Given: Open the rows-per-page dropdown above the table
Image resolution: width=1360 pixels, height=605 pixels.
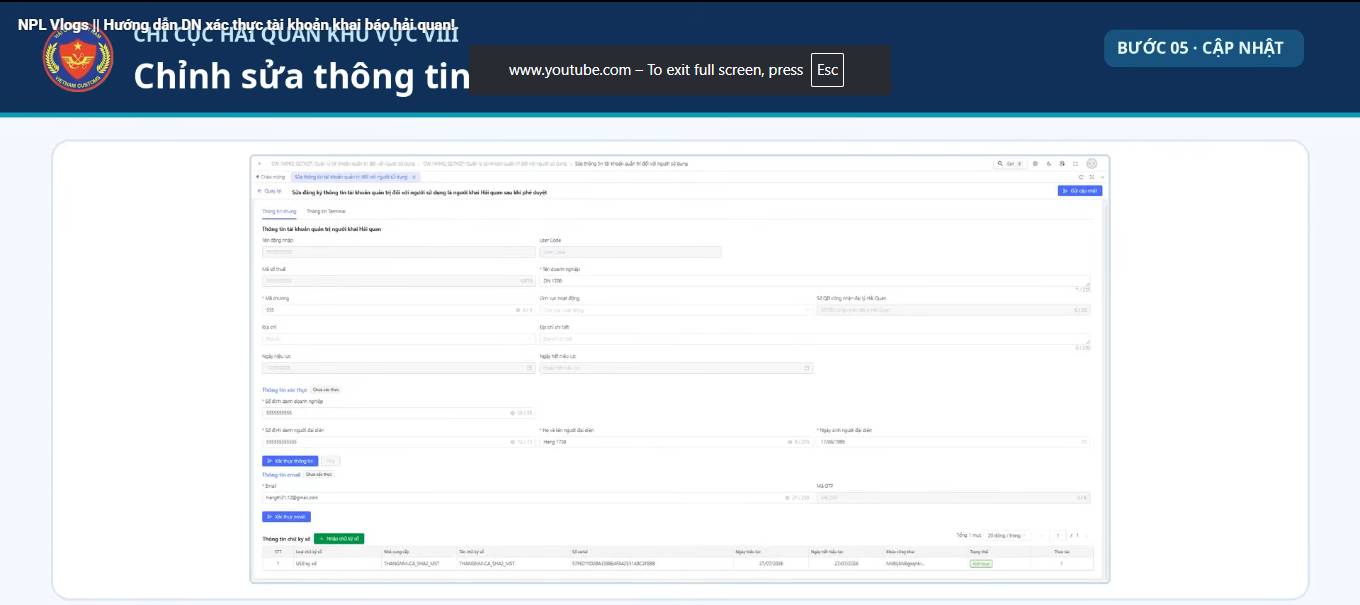Looking at the screenshot, I should pos(1007,536).
